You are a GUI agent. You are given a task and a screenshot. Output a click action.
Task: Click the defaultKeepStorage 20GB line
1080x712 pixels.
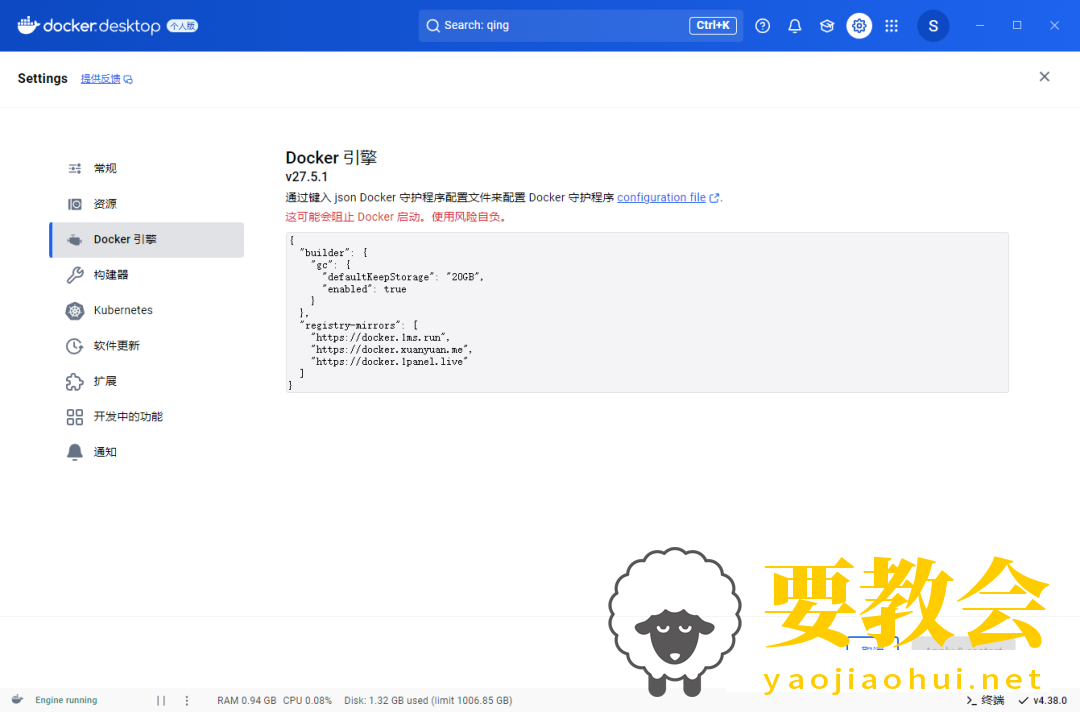coord(403,277)
